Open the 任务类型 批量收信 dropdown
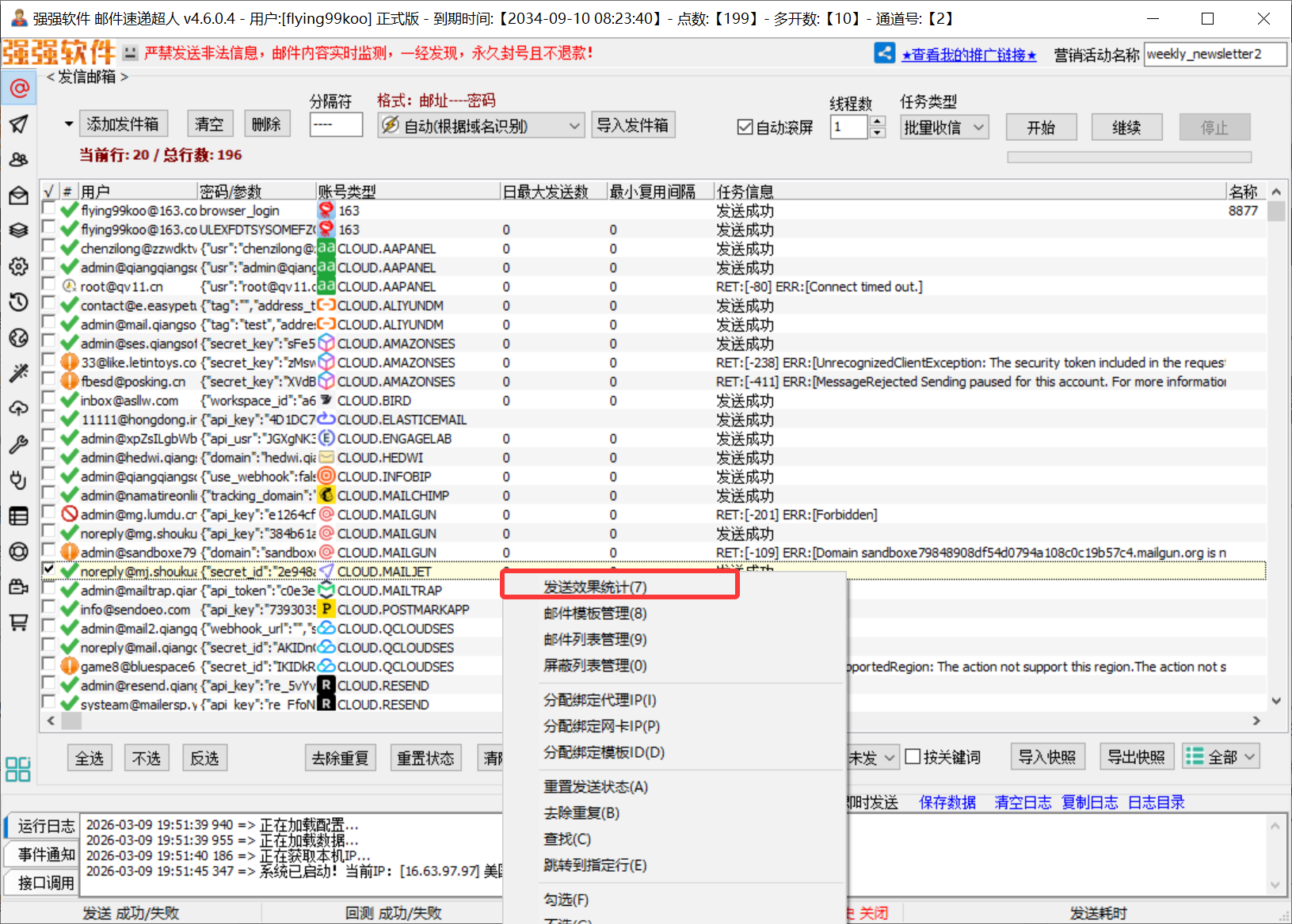 click(944, 127)
